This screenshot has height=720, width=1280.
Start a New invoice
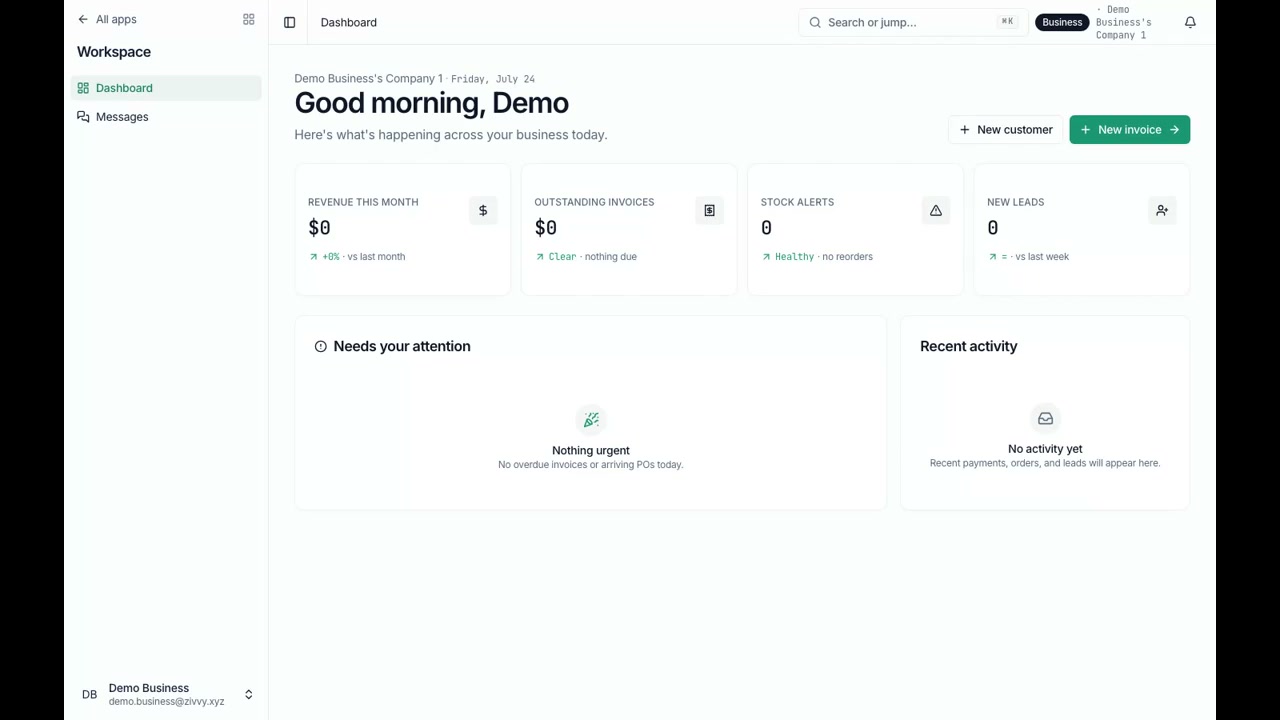(x=1129, y=129)
